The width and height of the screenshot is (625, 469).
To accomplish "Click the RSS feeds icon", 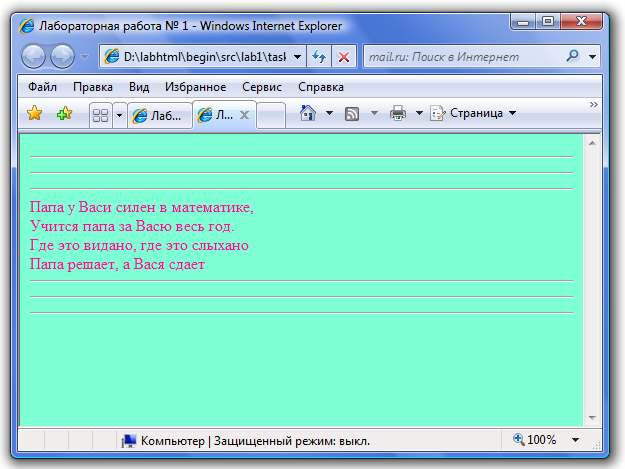I will click(x=352, y=114).
